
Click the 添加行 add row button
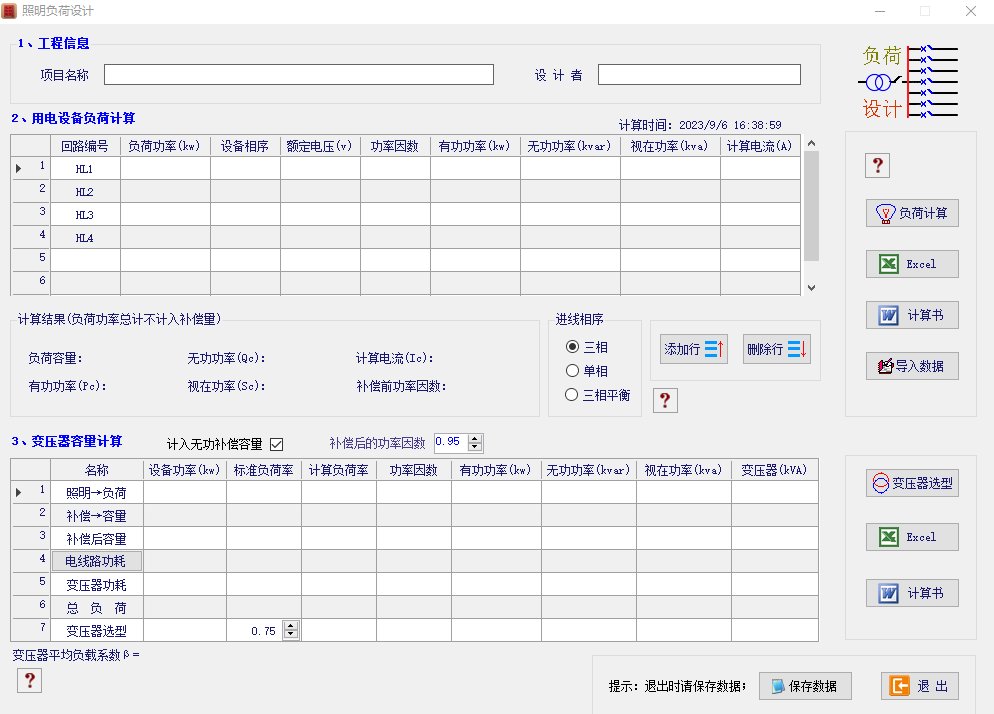694,349
